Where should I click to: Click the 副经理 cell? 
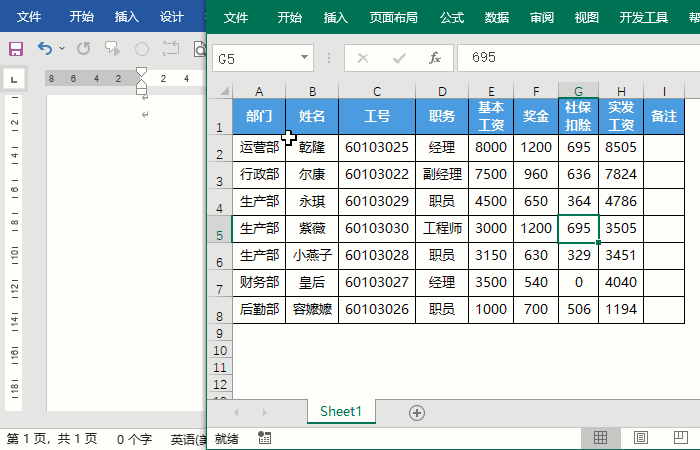pyautogui.click(x=442, y=175)
